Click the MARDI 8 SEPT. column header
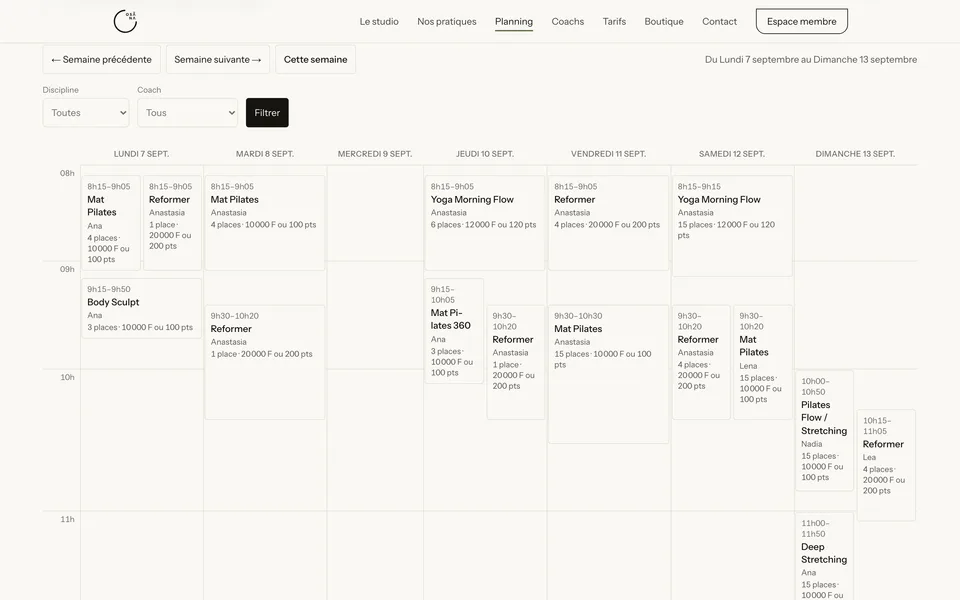Screen dimensions: 960x600 264,154
